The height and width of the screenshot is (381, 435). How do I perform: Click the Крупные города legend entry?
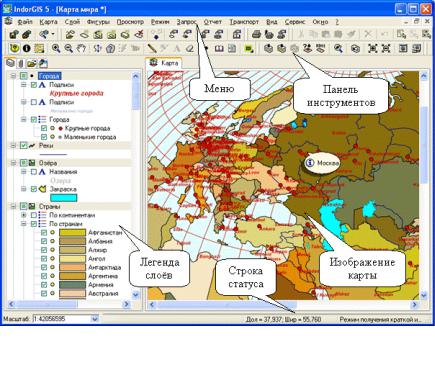point(87,128)
